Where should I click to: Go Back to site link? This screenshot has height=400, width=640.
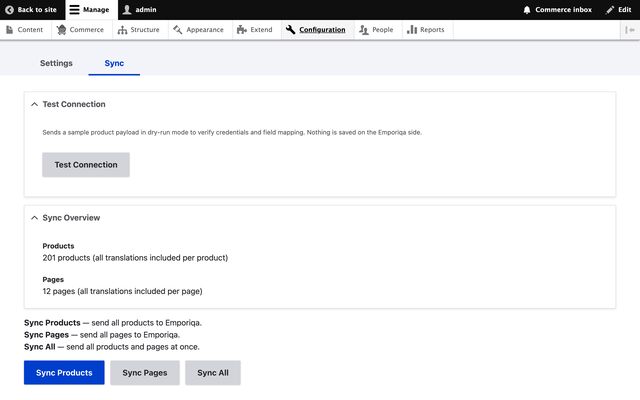coord(37,10)
